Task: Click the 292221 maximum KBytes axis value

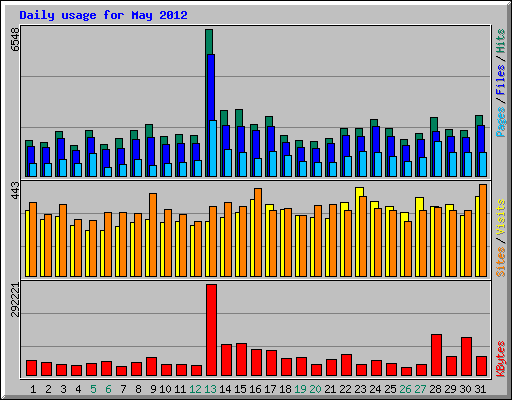Action: [x=15, y=300]
